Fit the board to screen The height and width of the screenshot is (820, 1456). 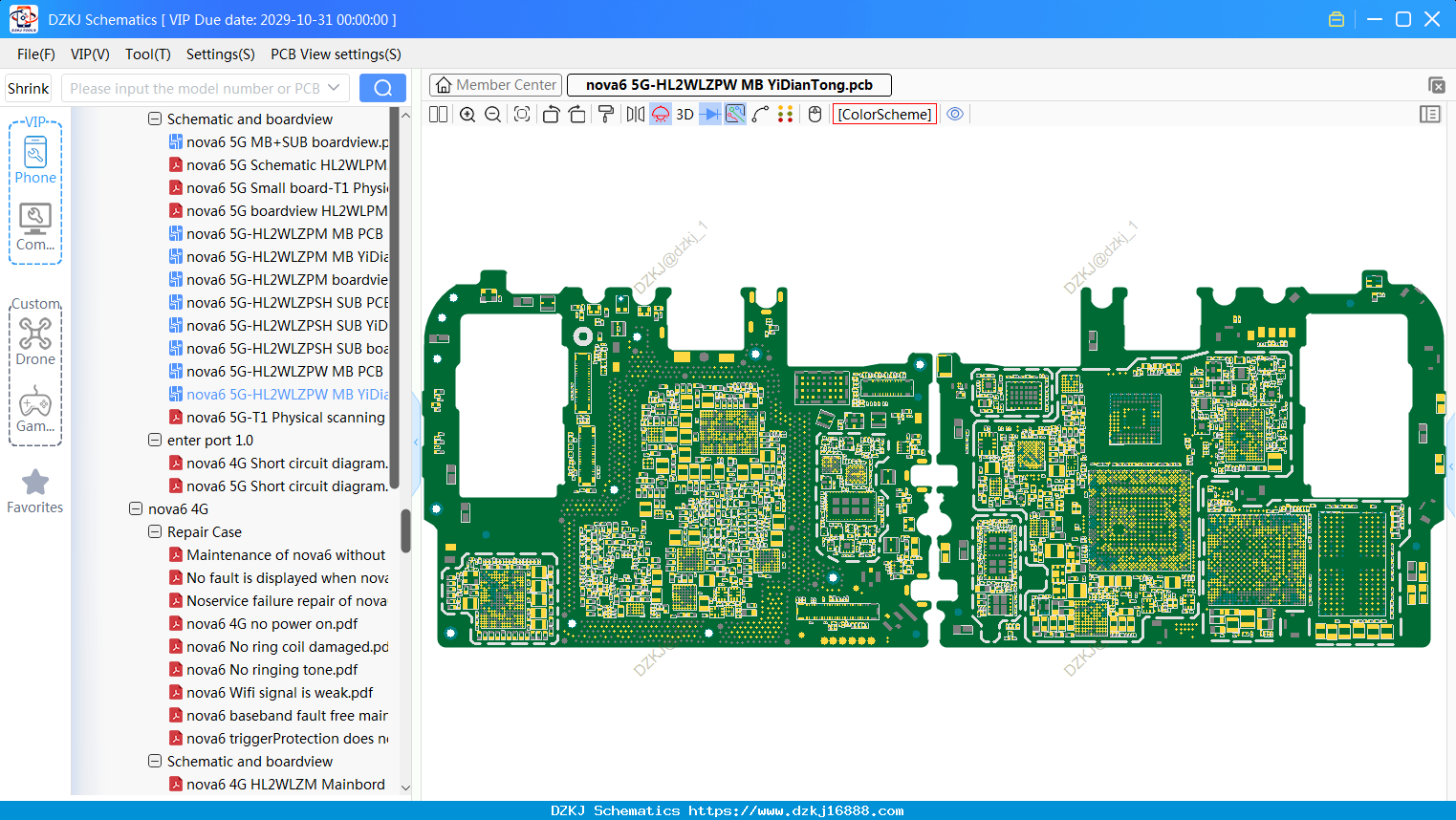(x=522, y=115)
